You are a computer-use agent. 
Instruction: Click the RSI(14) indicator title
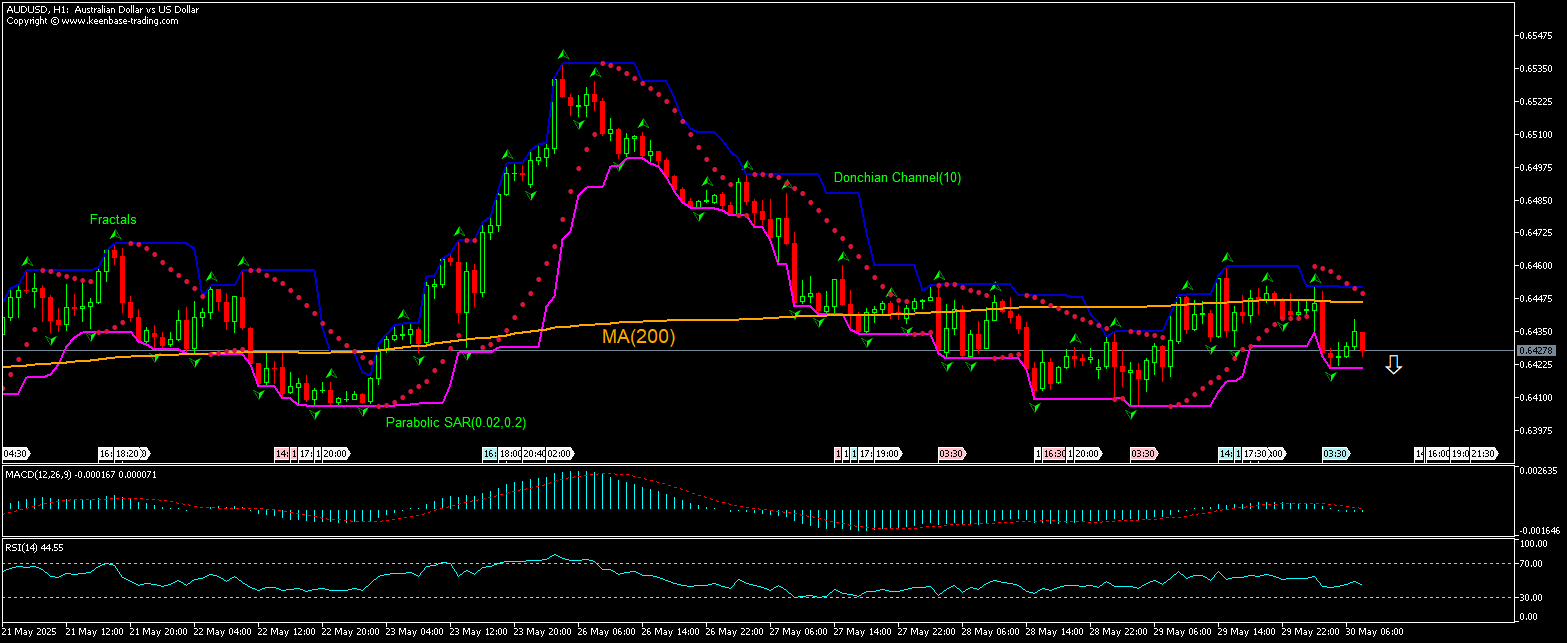pyautogui.click(x=22, y=547)
